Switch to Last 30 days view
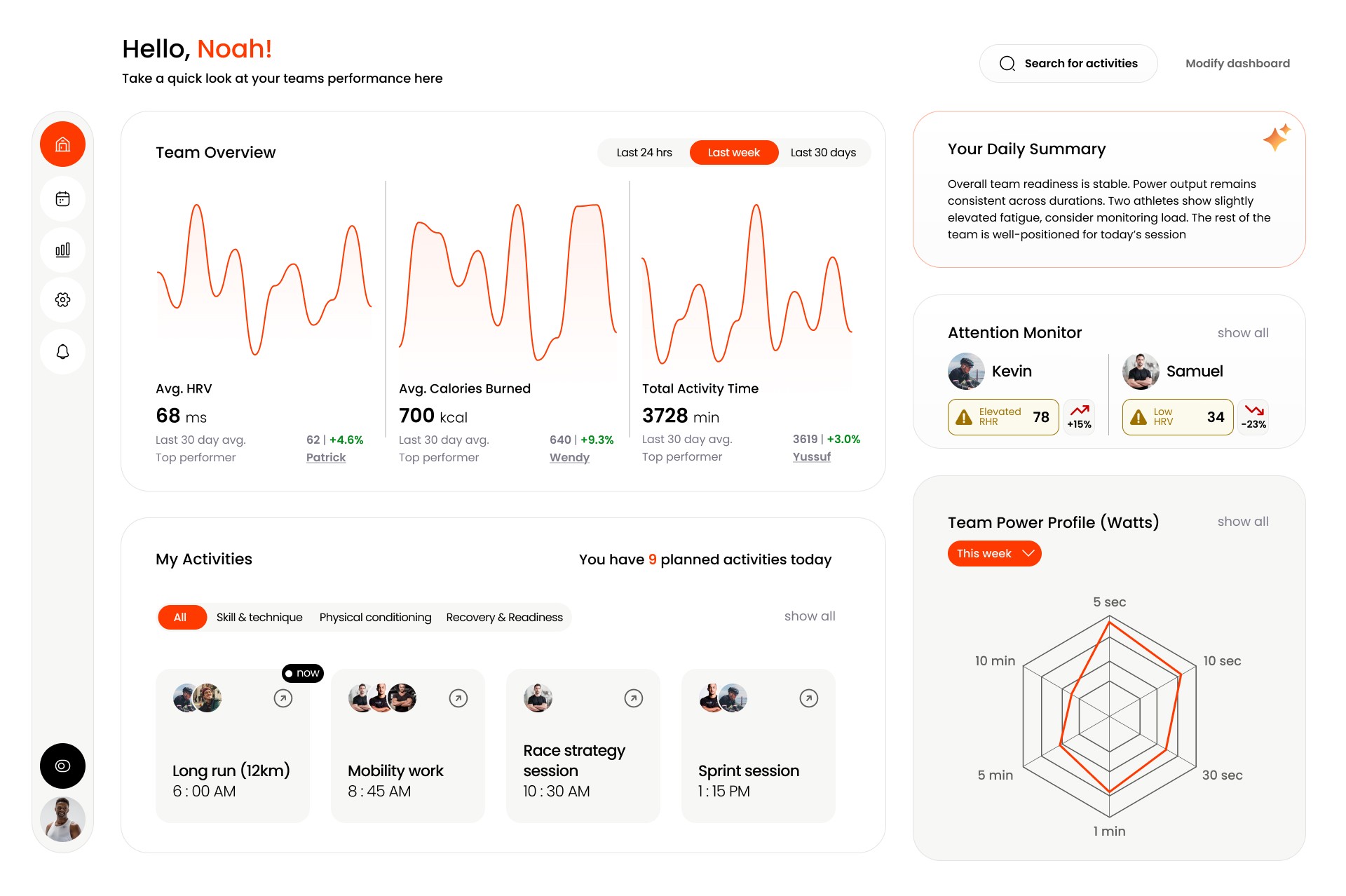 [823, 152]
